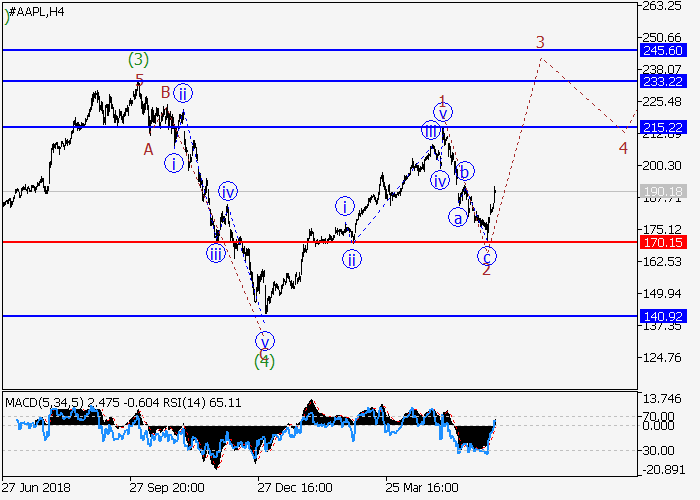Click the red wave A label
The width and height of the screenshot is (700, 500).
(147, 149)
